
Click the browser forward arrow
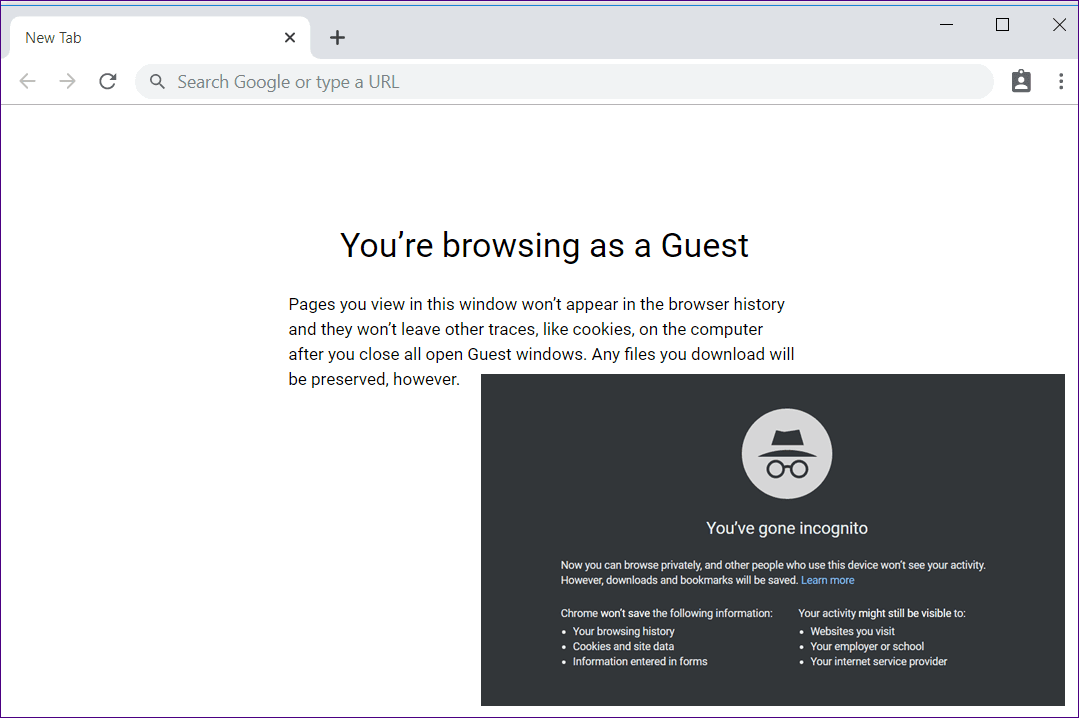pos(67,81)
